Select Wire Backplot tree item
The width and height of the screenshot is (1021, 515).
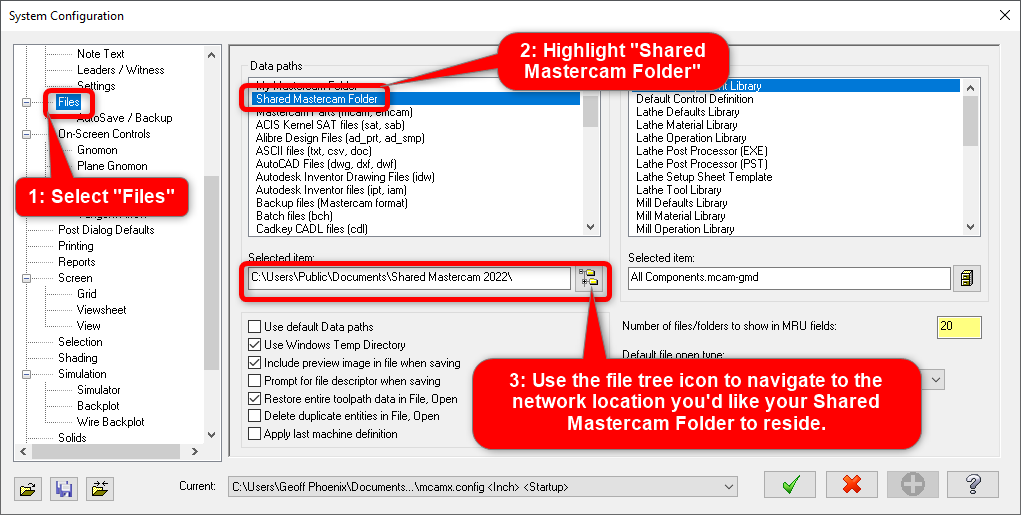click(111, 422)
